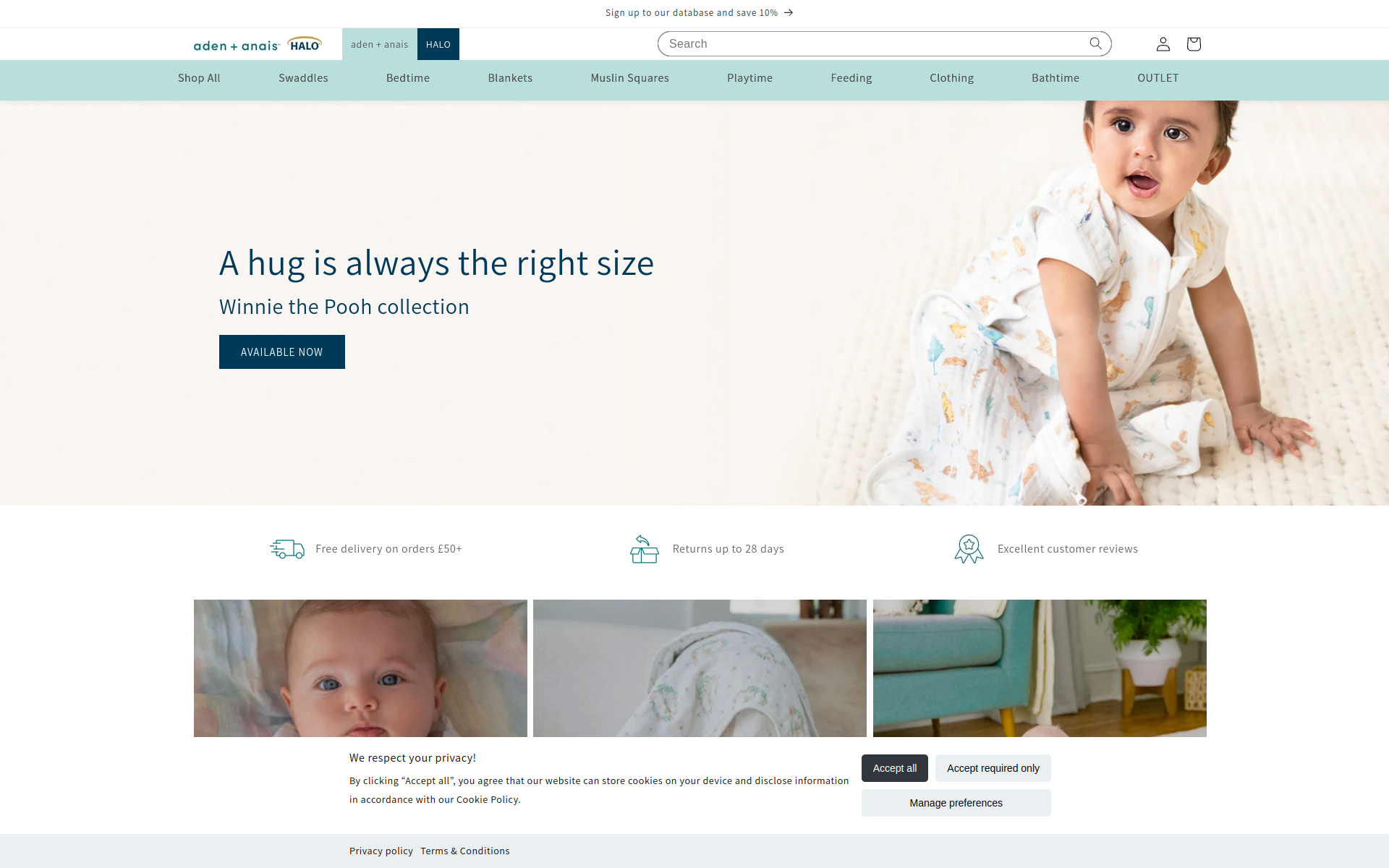
Task: Click the aden + anais HALO logo
Action: 258,44
